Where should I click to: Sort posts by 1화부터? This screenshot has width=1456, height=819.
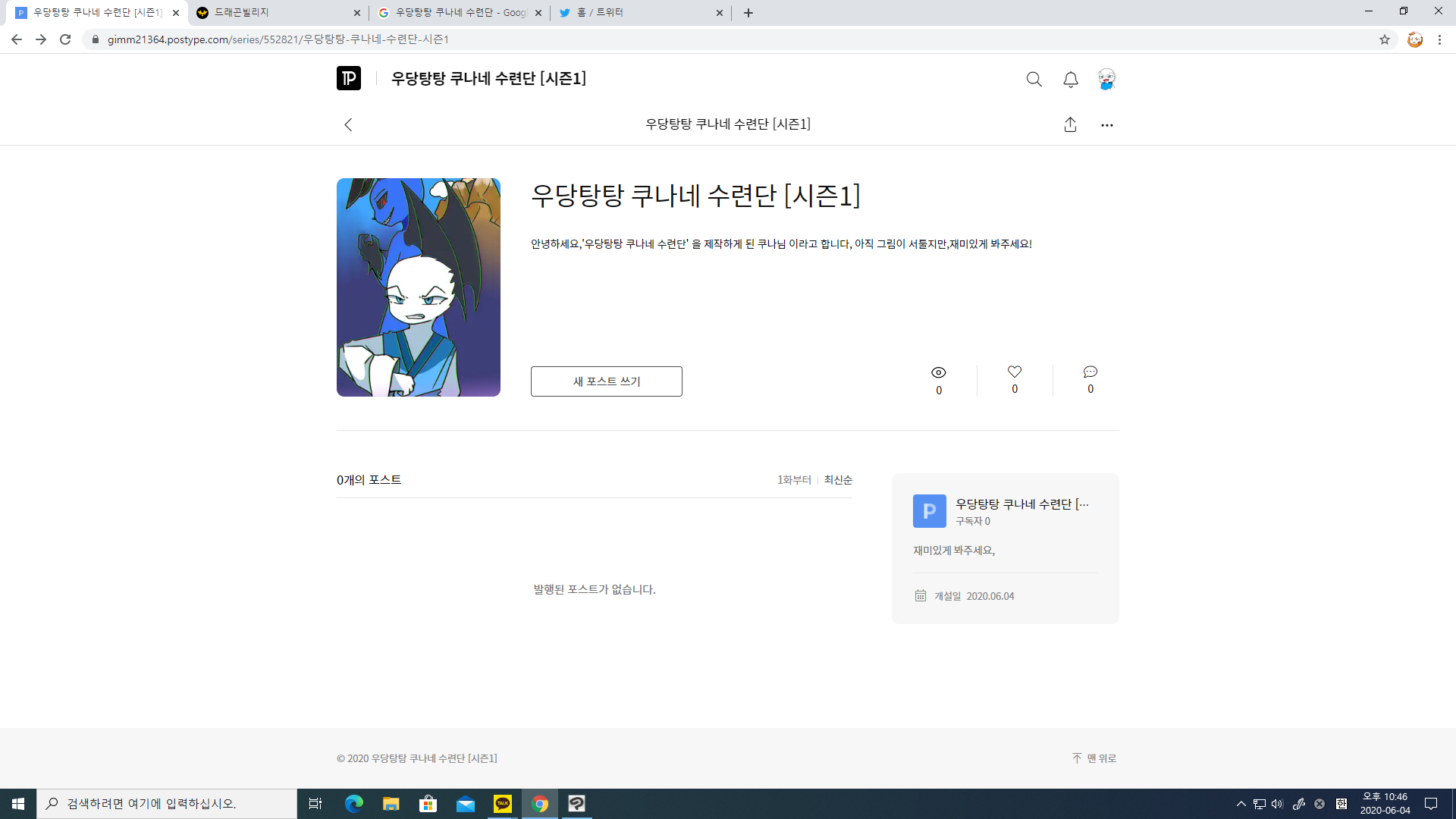794,480
